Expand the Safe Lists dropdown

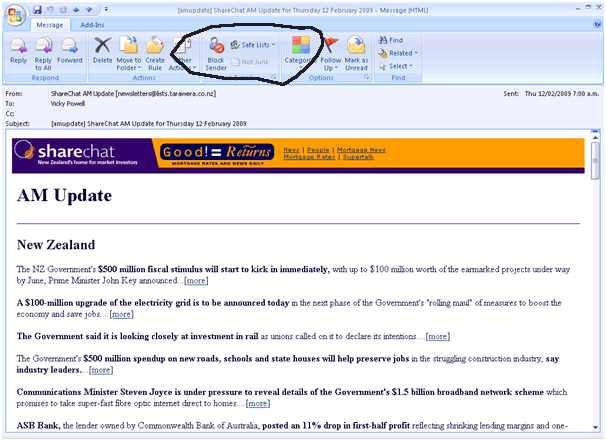pos(255,45)
